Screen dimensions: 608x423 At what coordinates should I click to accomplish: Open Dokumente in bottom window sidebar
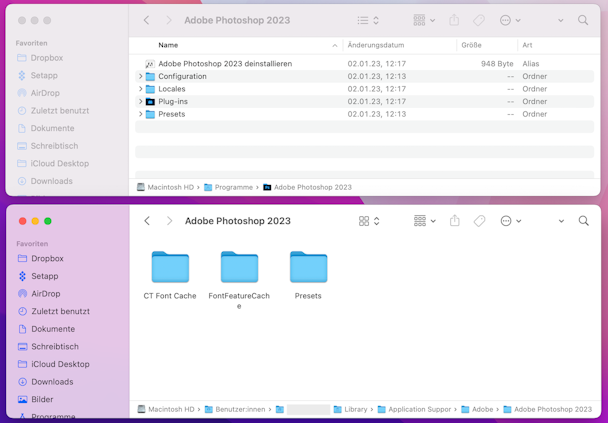pyautogui.click(x=46, y=329)
